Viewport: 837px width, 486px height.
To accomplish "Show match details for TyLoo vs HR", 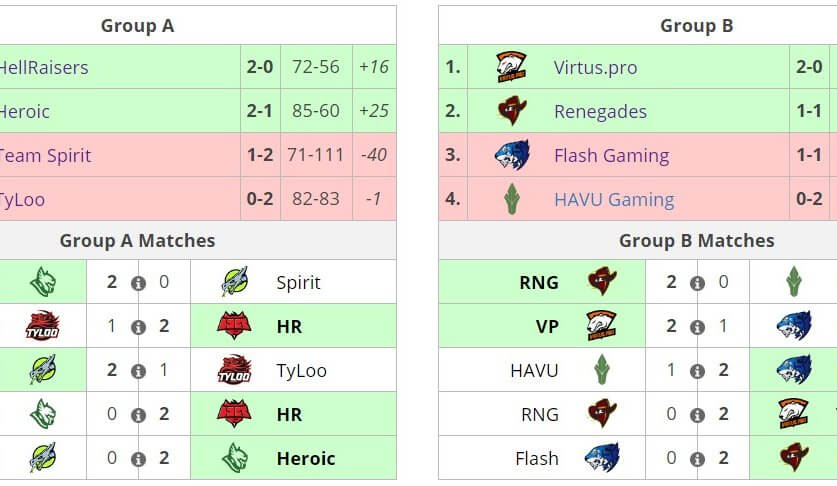I will point(139,327).
